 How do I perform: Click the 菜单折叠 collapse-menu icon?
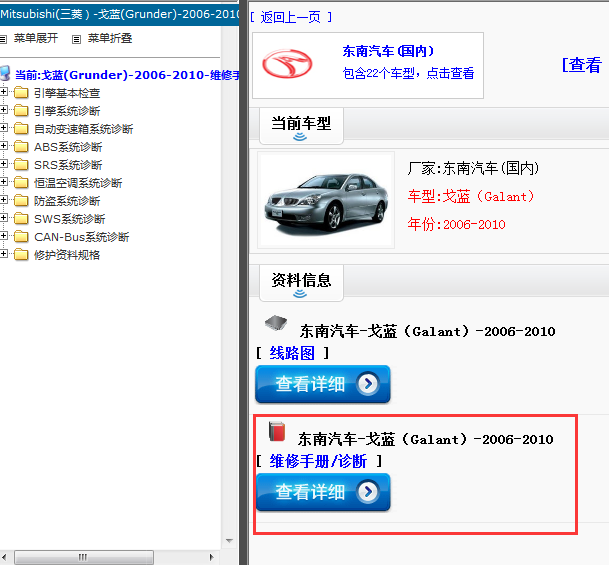(77, 39)
